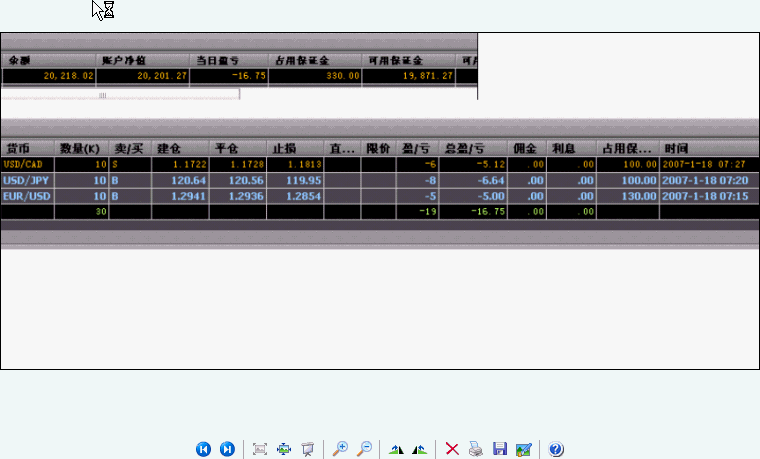Click USD/JPY close price 120.56

coord(246,180)
